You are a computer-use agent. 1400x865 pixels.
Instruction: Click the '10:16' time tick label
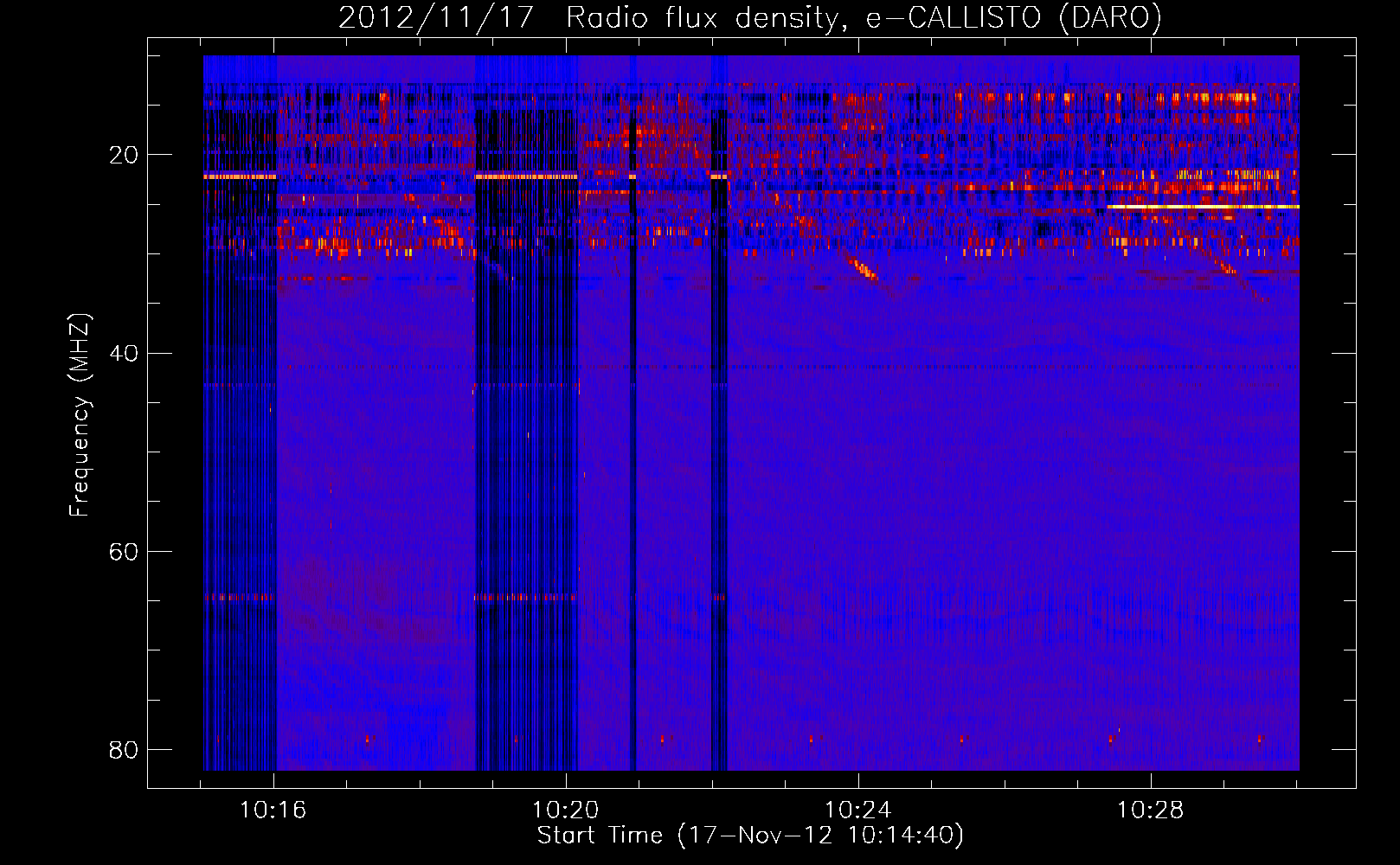(273, 811)
